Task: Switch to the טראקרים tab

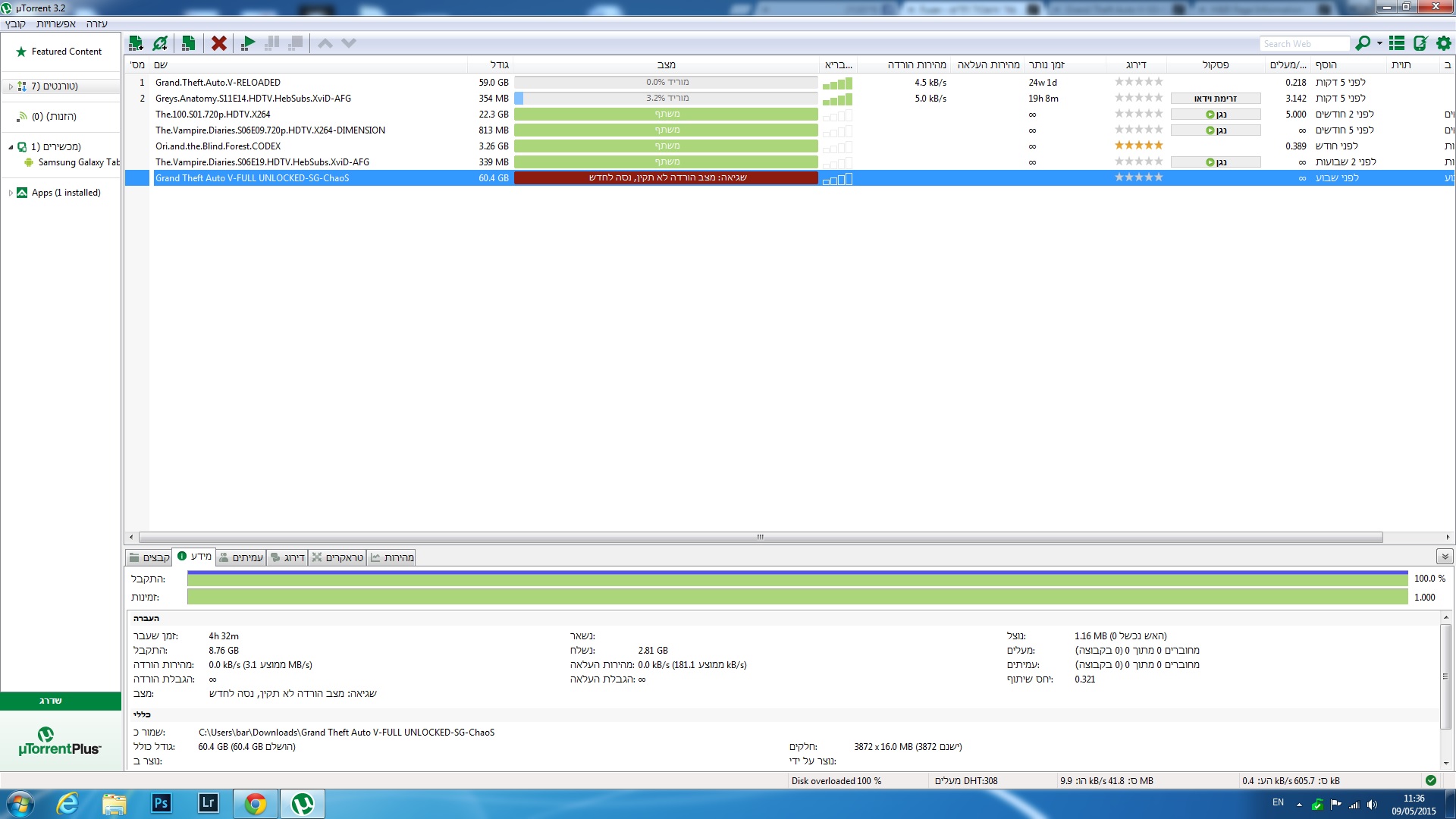Action: pos(337,557)
